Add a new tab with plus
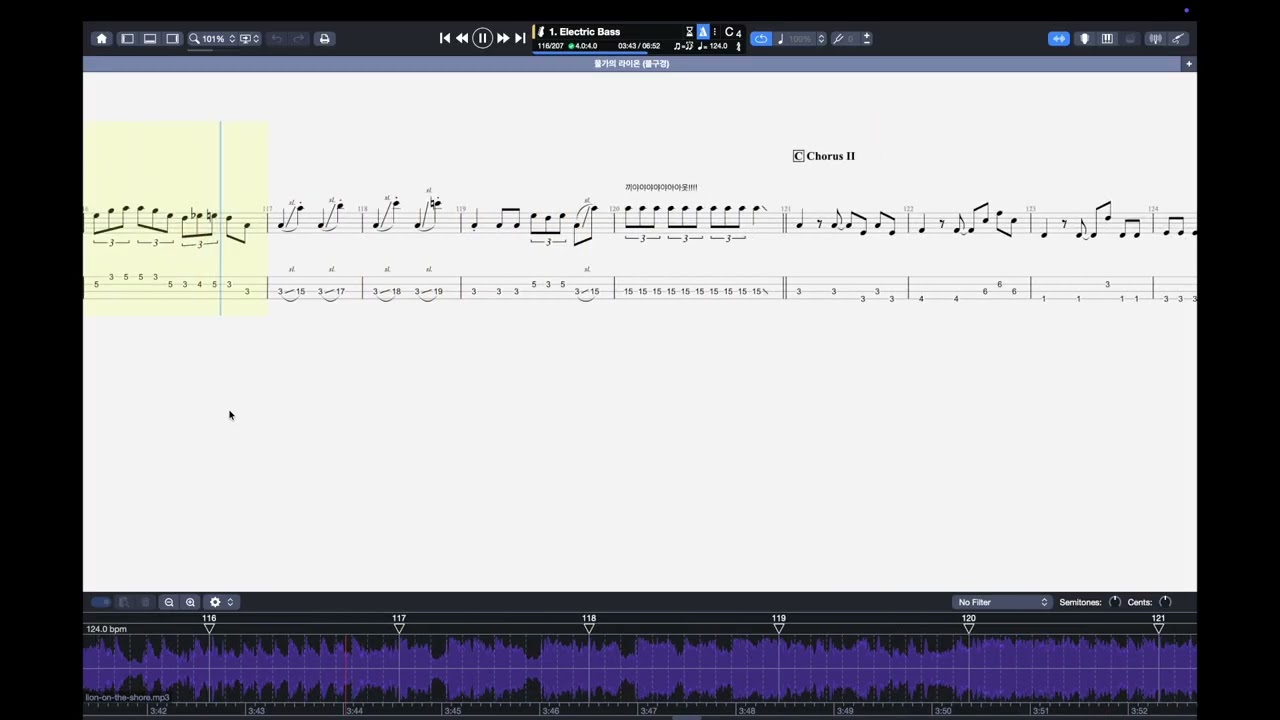The image size is (1280, 720). click(1189, 64)
